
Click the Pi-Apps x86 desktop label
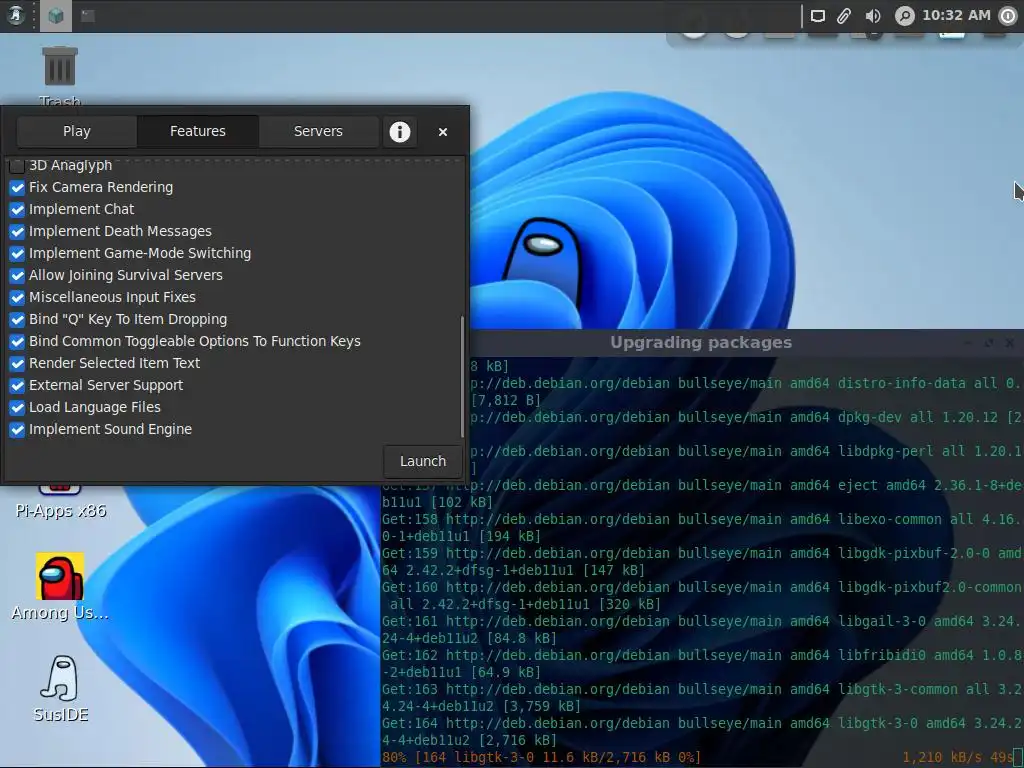(61, 510)
